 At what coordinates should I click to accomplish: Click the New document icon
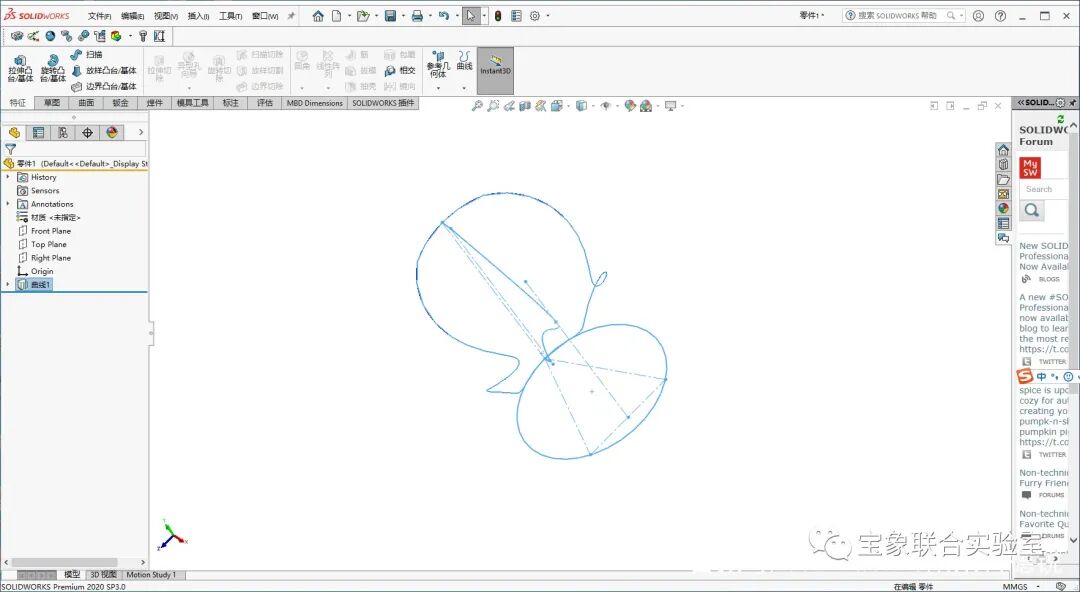tap(337, 16)
